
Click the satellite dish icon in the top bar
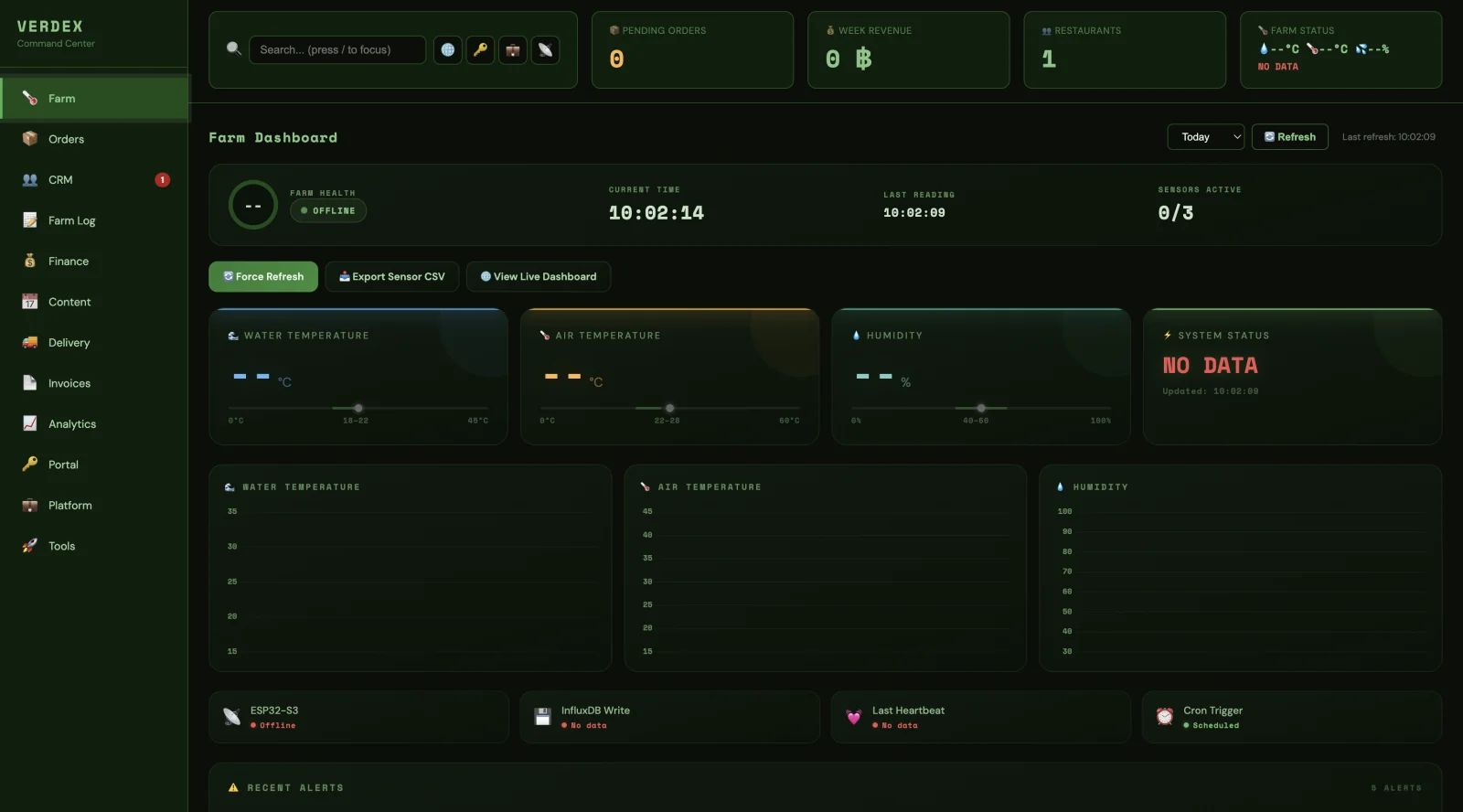546,50
